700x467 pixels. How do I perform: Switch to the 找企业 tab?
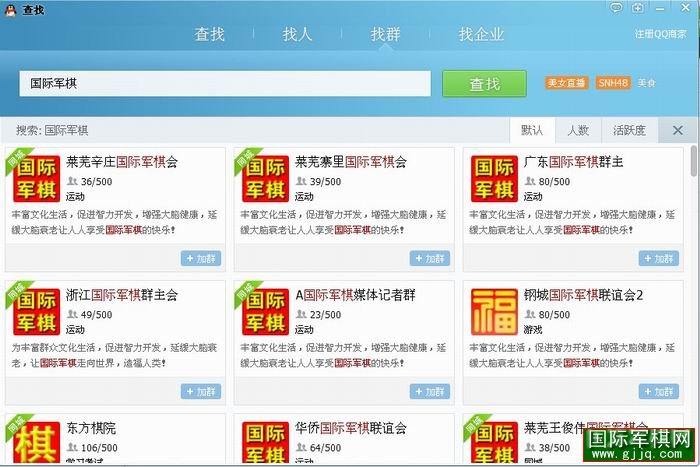(x=481, y=34)
